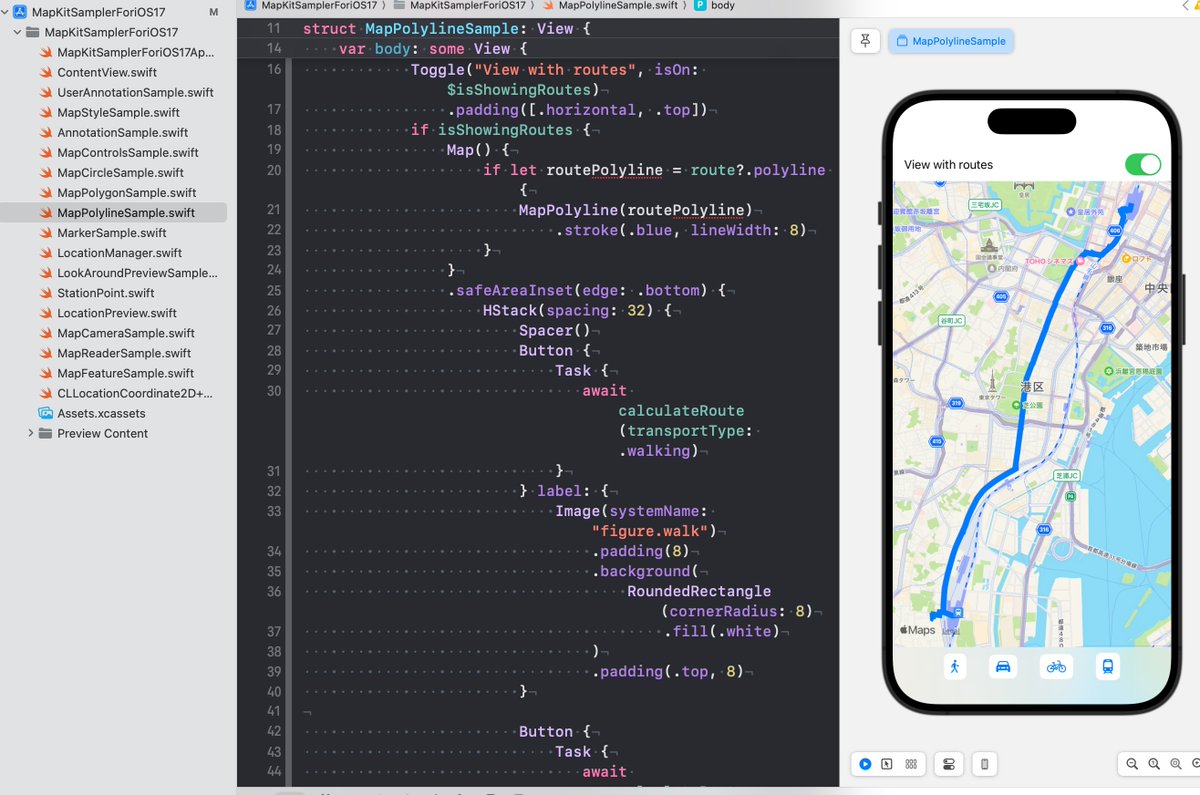Click the .stroke(.blue, lineWidth: 8) code line

tap(680, 230)
